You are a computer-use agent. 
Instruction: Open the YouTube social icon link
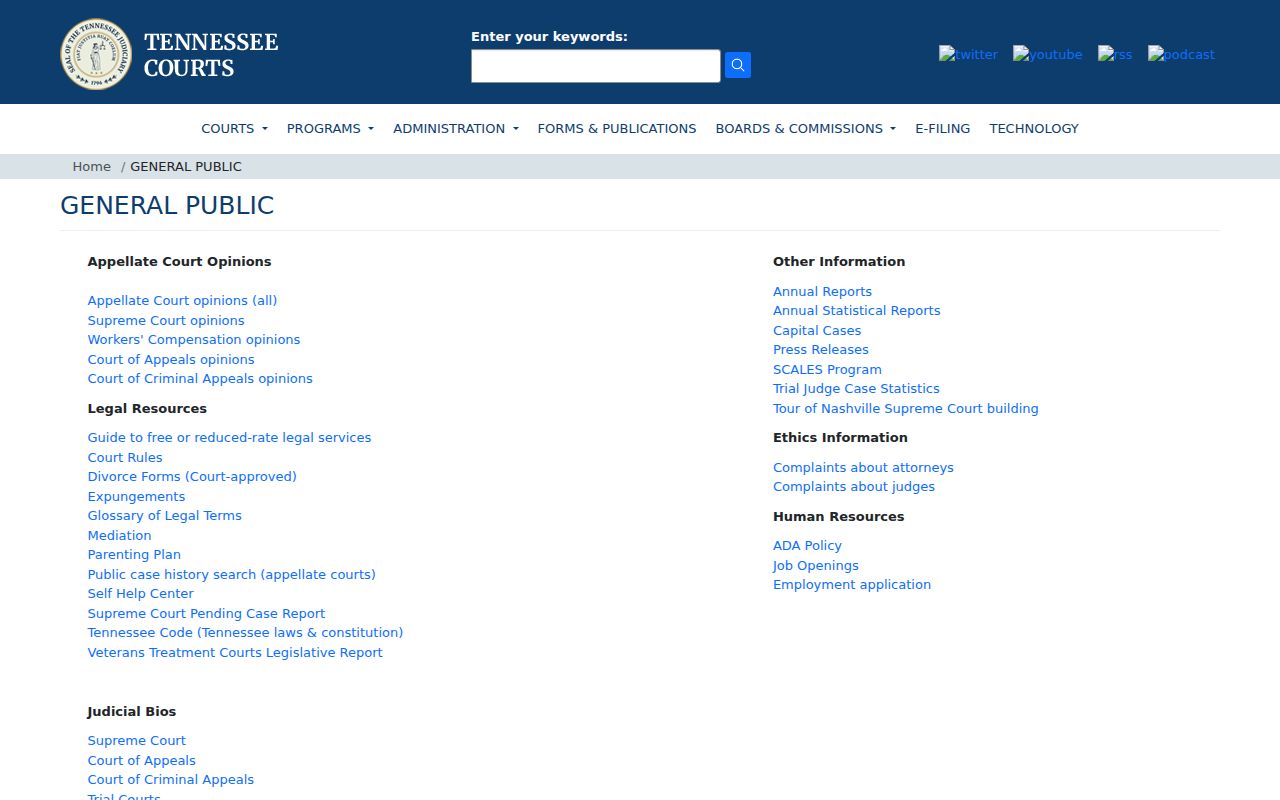coord(1047,54)
